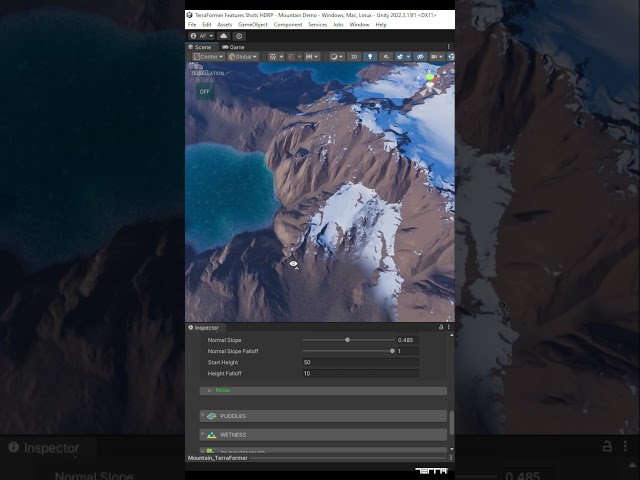Open the Component menu

288,24
